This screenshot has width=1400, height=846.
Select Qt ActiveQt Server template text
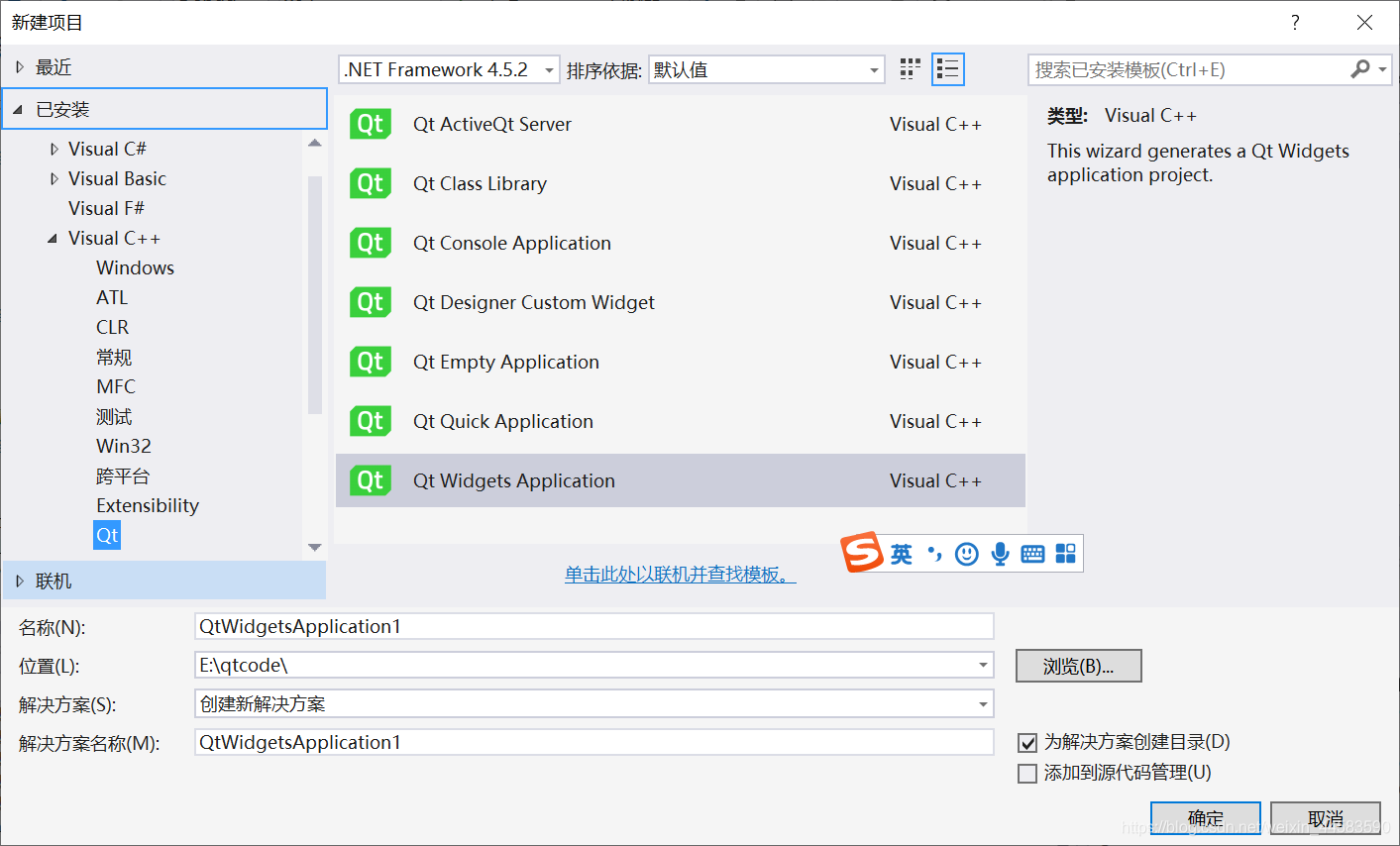(x=492, y=124)
